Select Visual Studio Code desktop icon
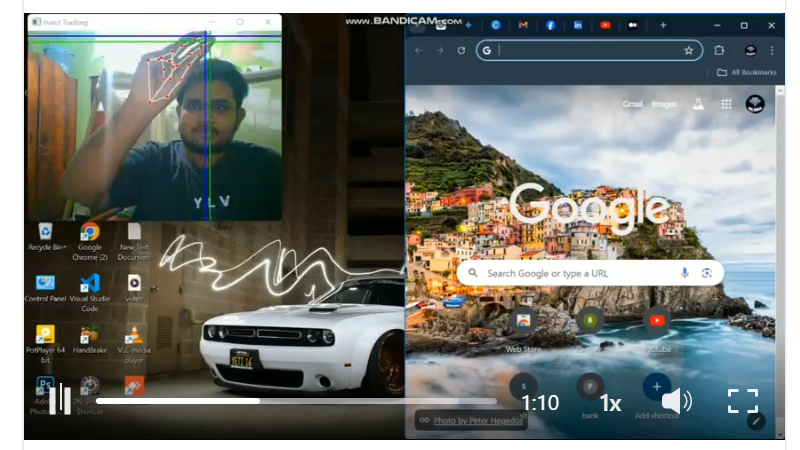The width and height of the screenshot is (800, 450). pyautogui.click(x=90, y=293)
